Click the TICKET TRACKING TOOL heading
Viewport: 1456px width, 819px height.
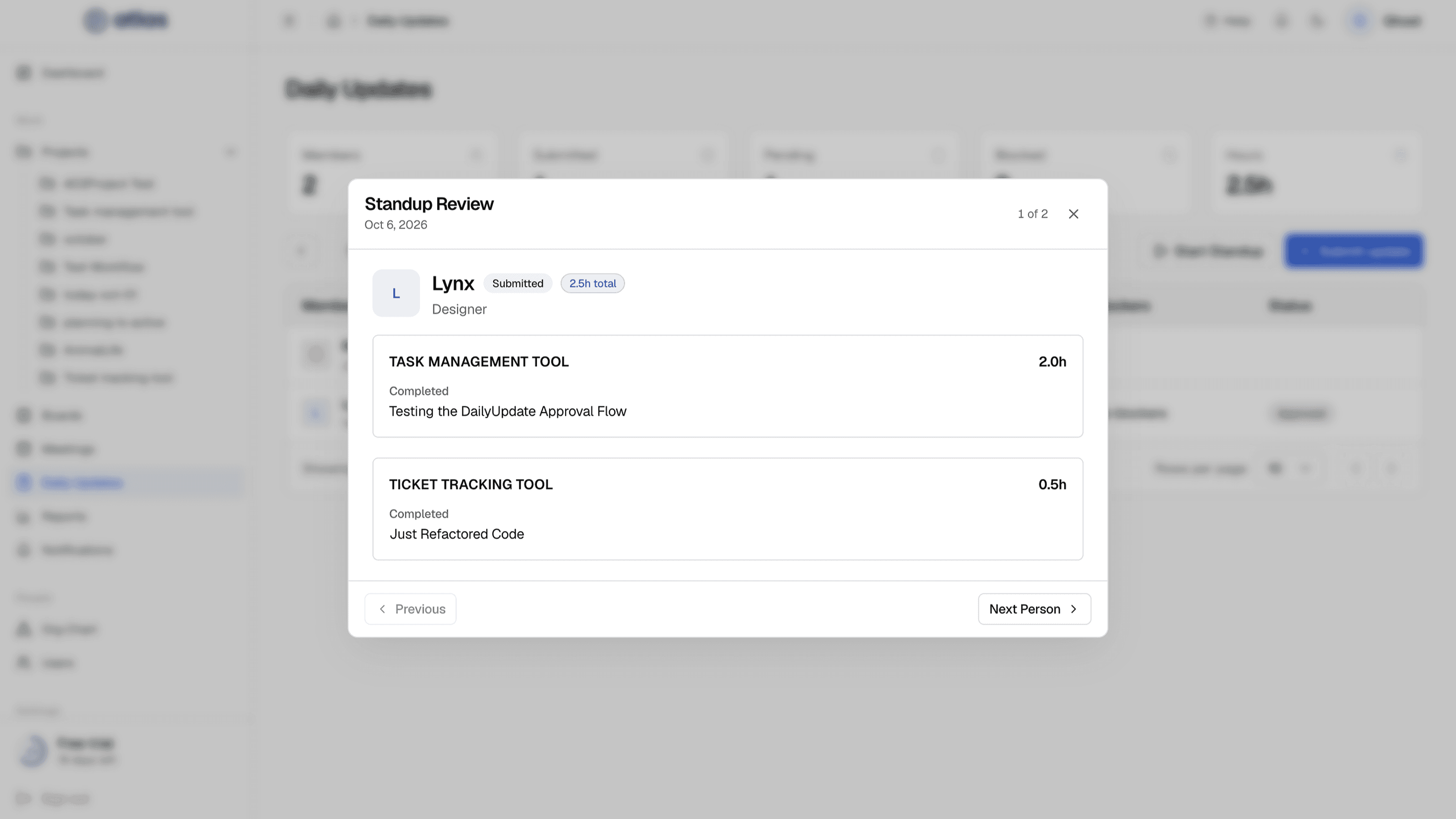click(x=471, y=485)
